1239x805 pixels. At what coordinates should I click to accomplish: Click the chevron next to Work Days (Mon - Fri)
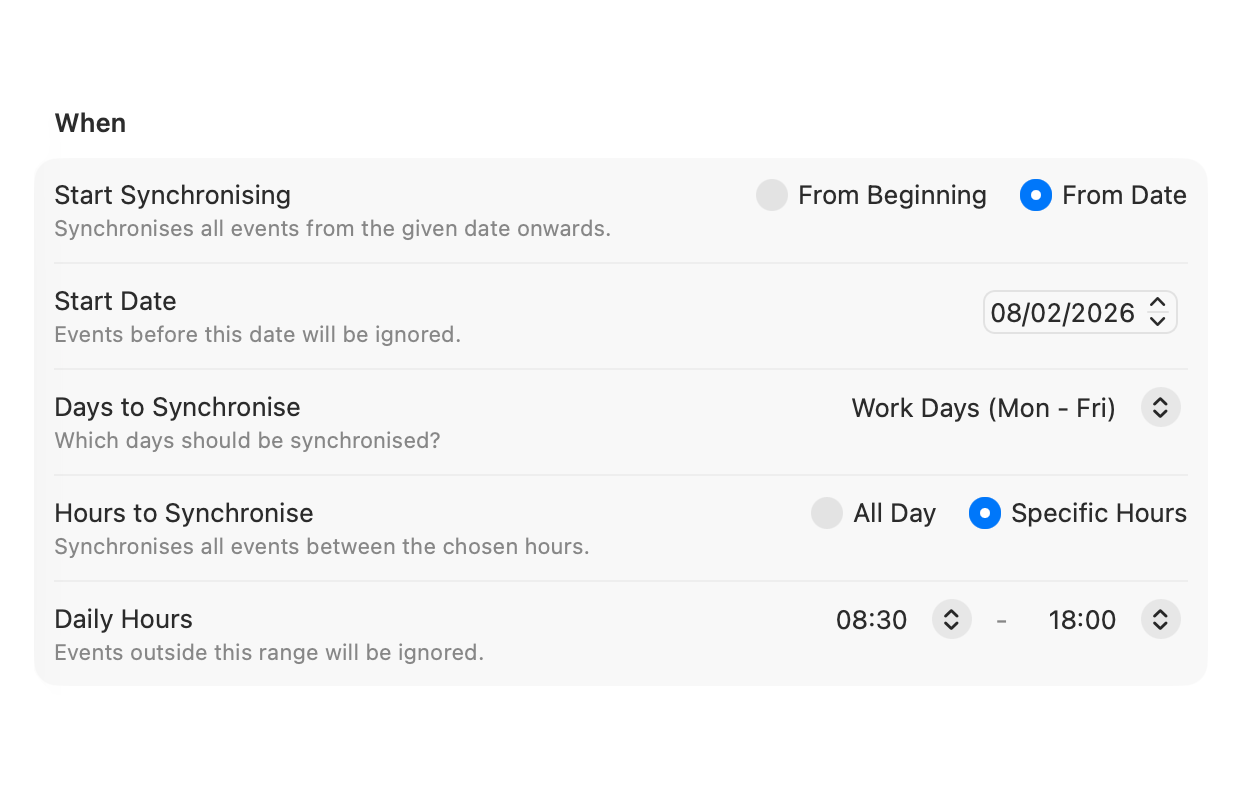click(1160, 407)
